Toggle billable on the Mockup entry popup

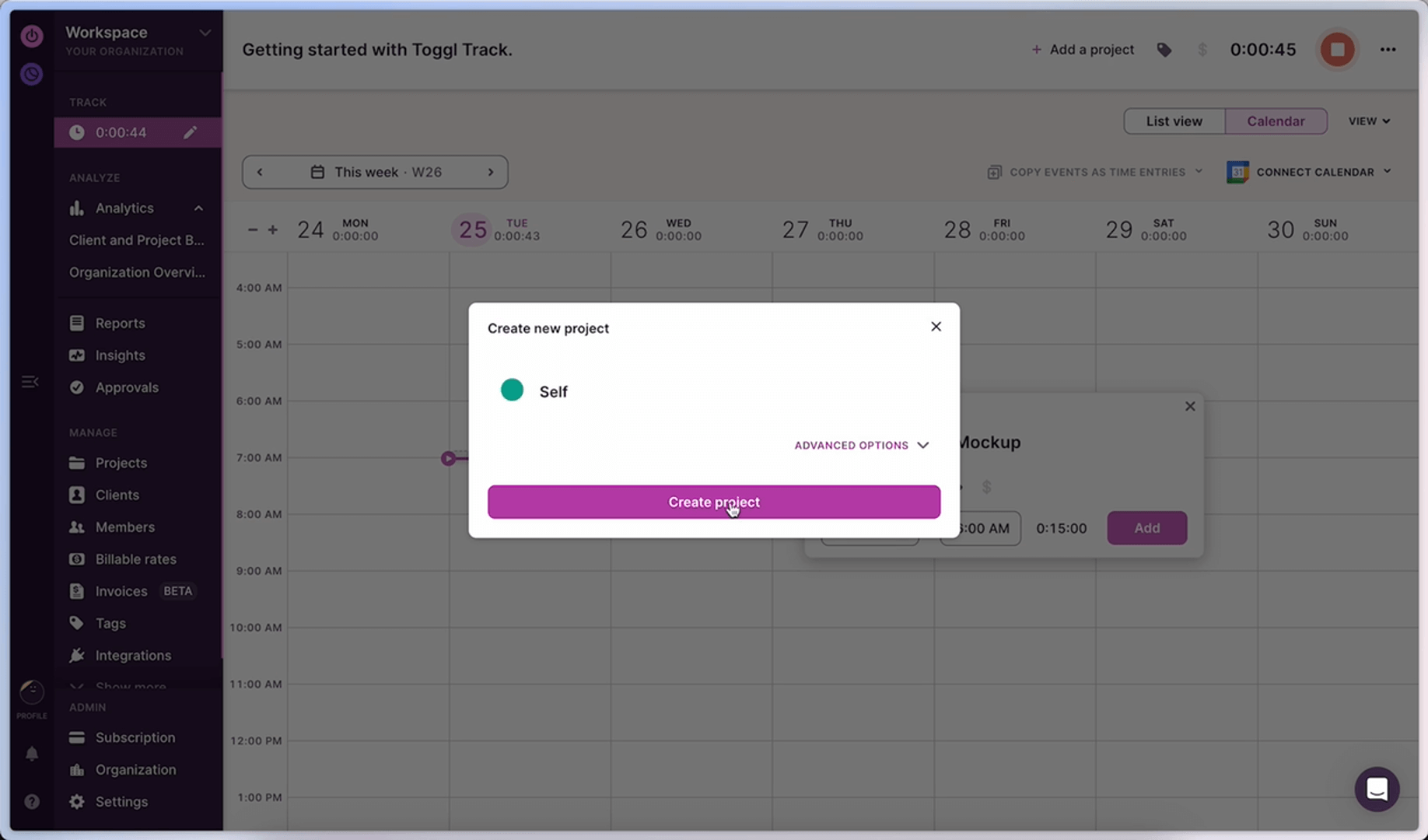[x=986, y=488]
